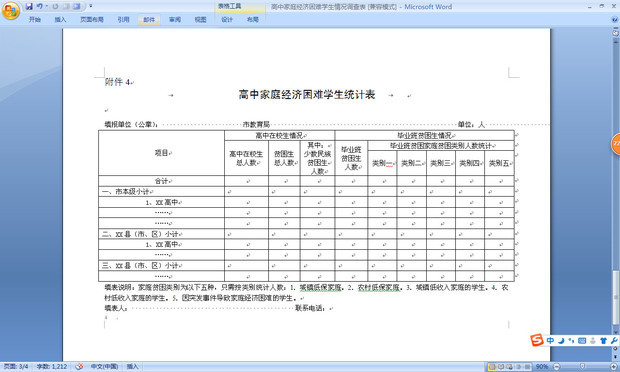Switch to Outline view
Screen dimensions: 620x372
point(518,367)
